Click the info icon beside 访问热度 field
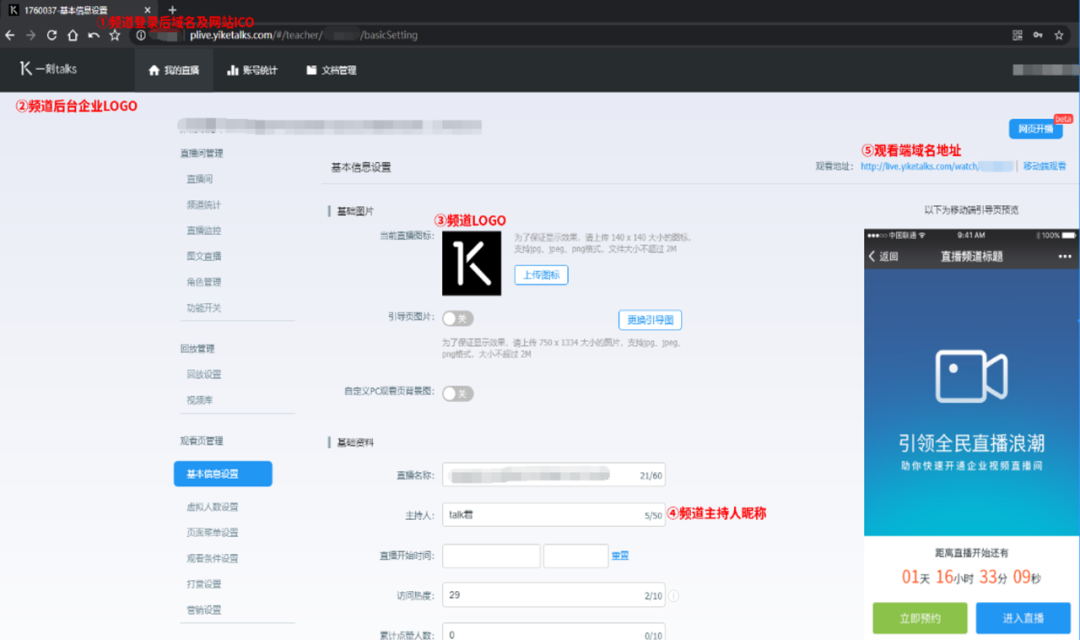This screenshot has width=1080, height=640. tap(674, 596)
